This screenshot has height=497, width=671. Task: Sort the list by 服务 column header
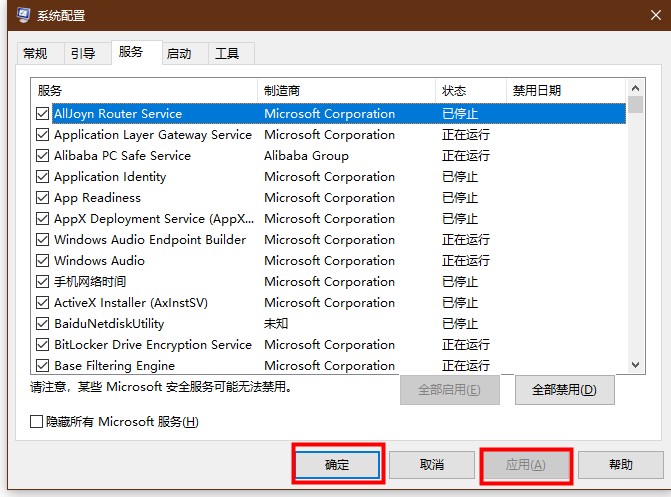click(x=144, y=90)
